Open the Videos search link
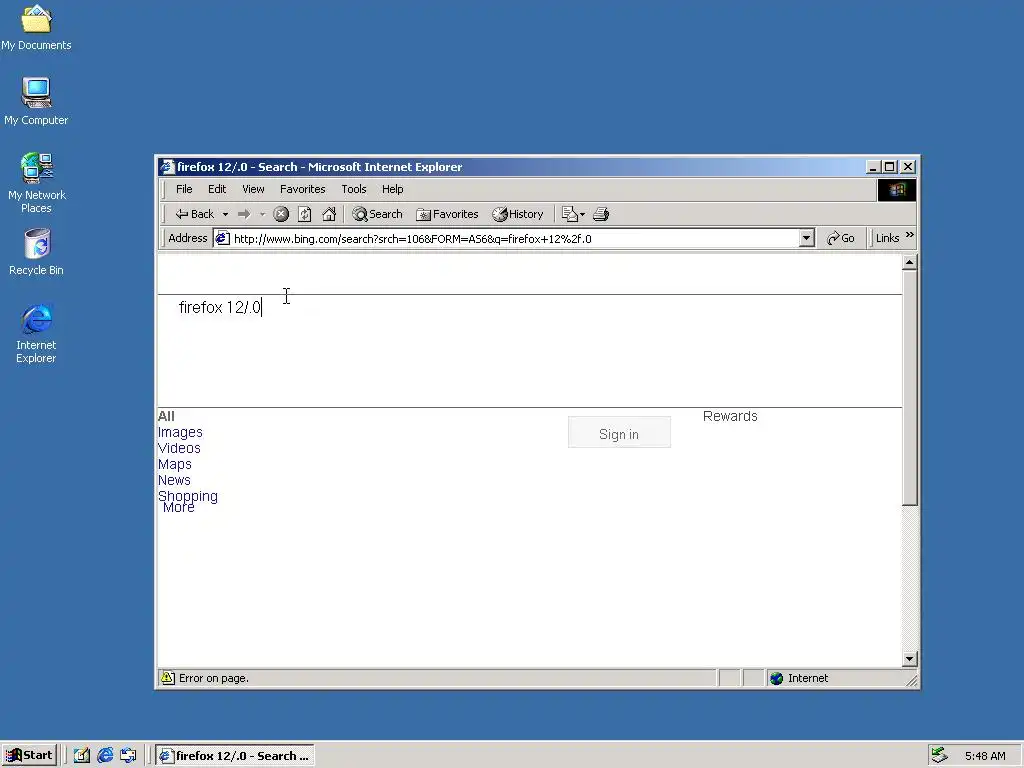This screenshot has width=1024, height=768. [x=179, y=449]
